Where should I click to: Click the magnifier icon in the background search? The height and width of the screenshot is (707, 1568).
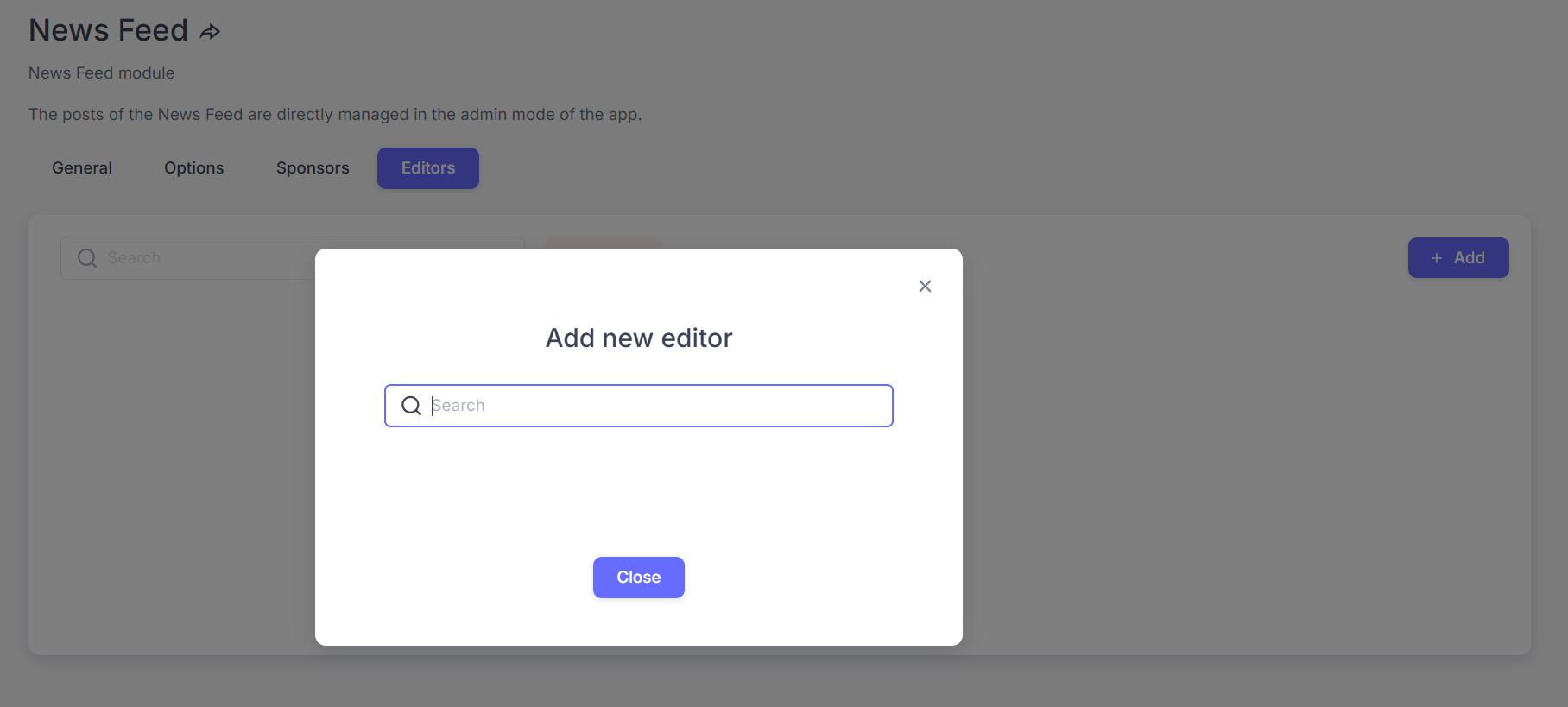pyautogui.click(x=87, y=258)
